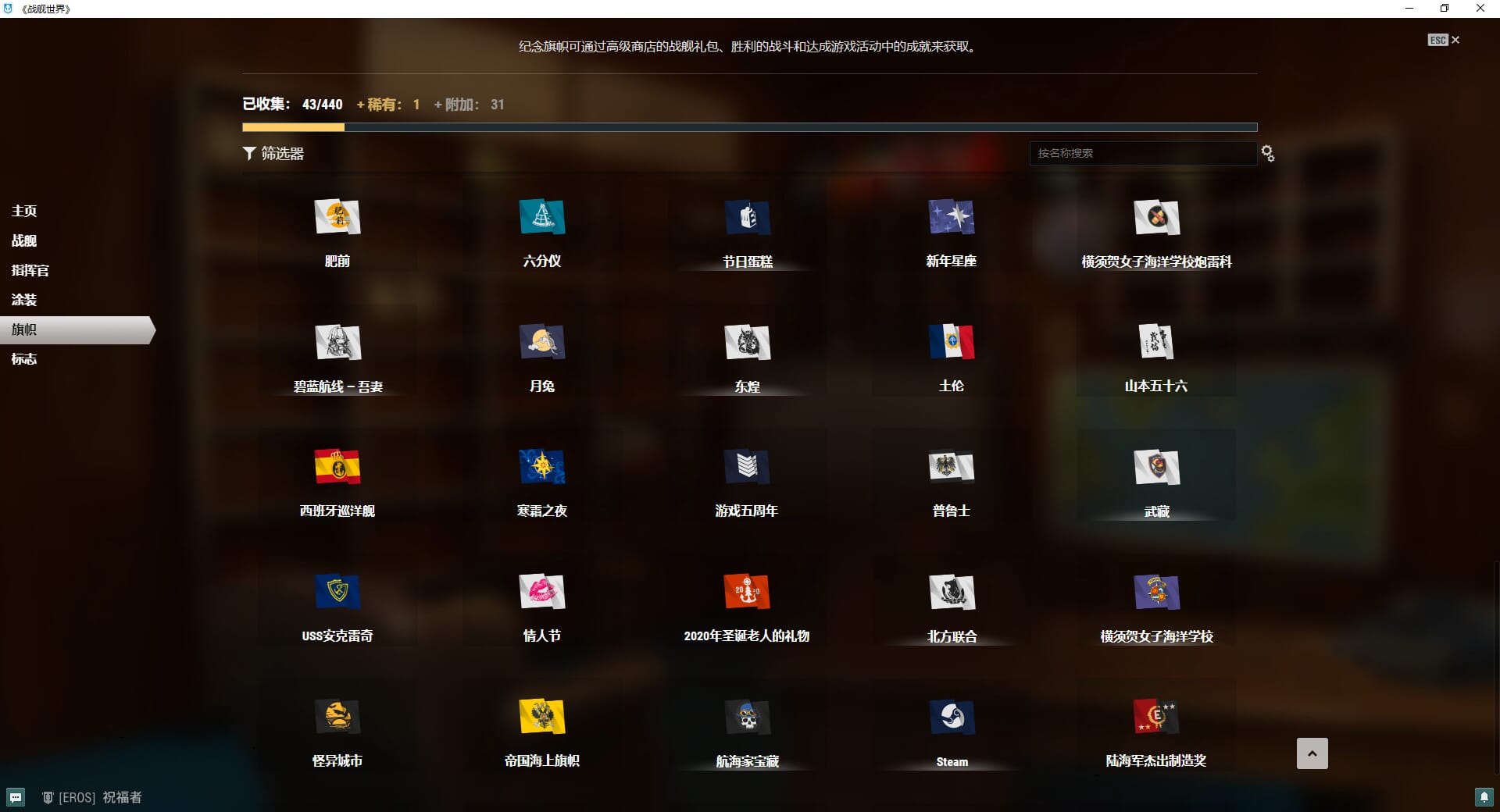1500x812 pixels.
Task: Select the 肥前 flag icon
Action: tap(337, 218)
